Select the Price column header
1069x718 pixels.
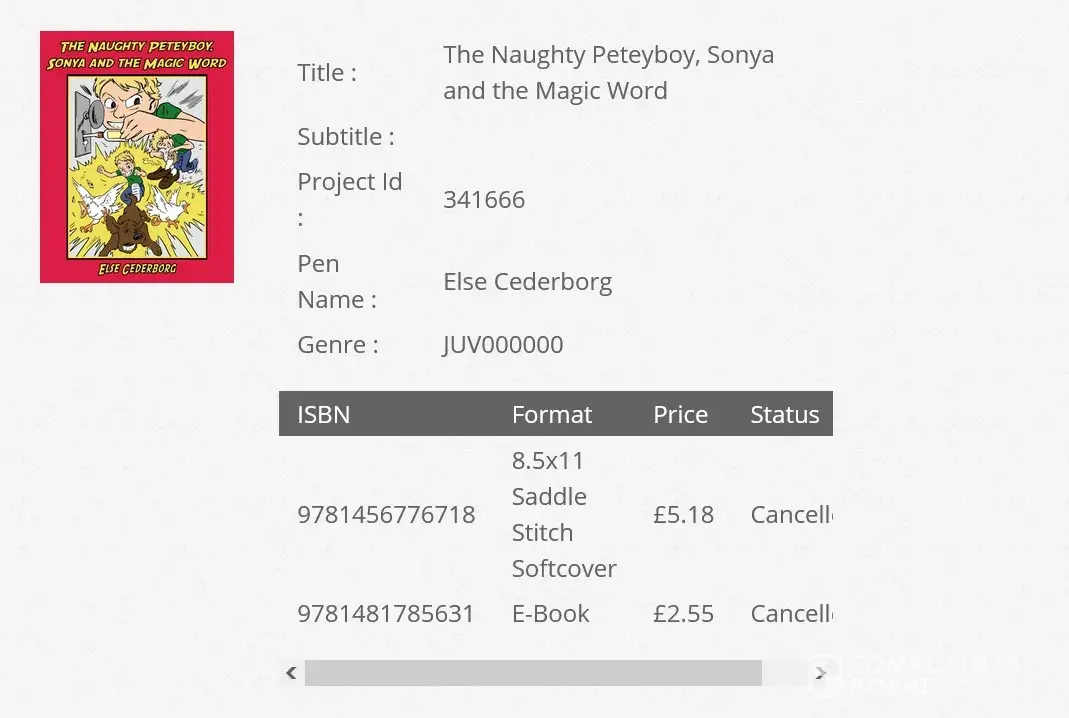[680, 414]
